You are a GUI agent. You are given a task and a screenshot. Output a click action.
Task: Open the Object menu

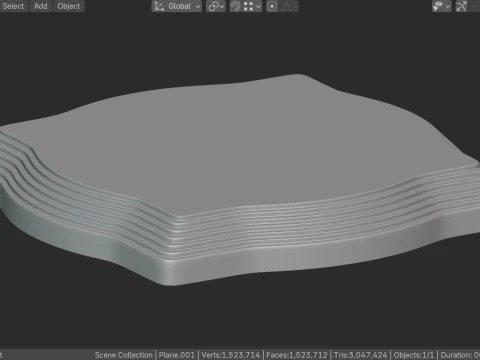[x=69, y=6]
